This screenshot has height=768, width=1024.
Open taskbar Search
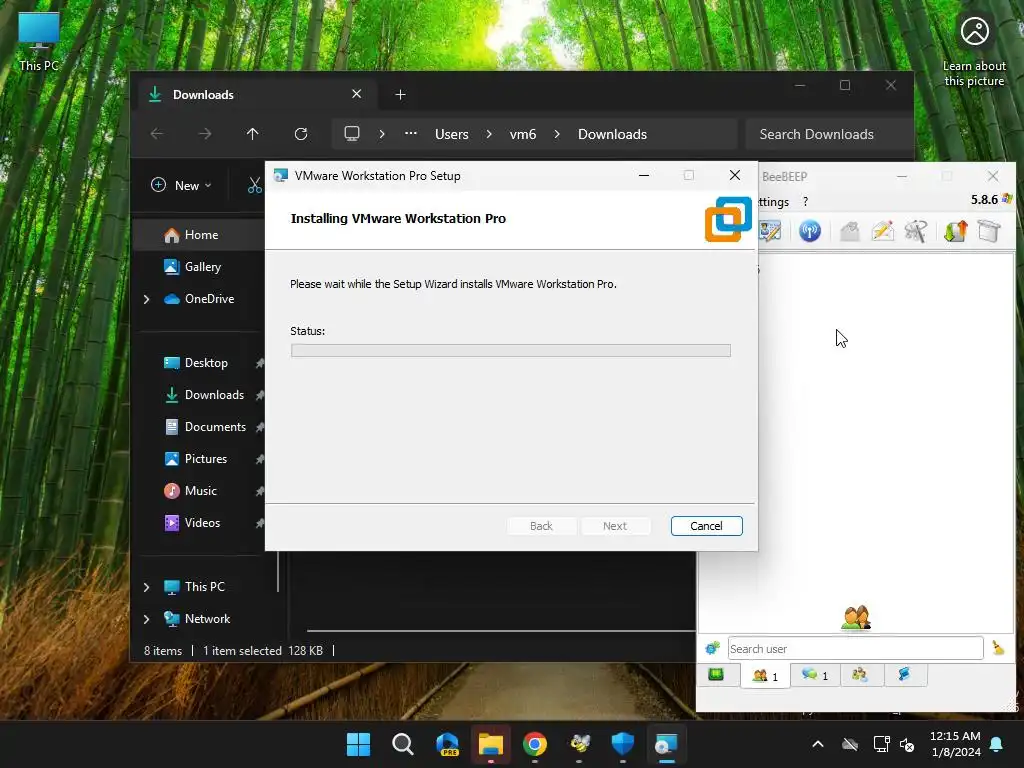[x=402, y=744]
